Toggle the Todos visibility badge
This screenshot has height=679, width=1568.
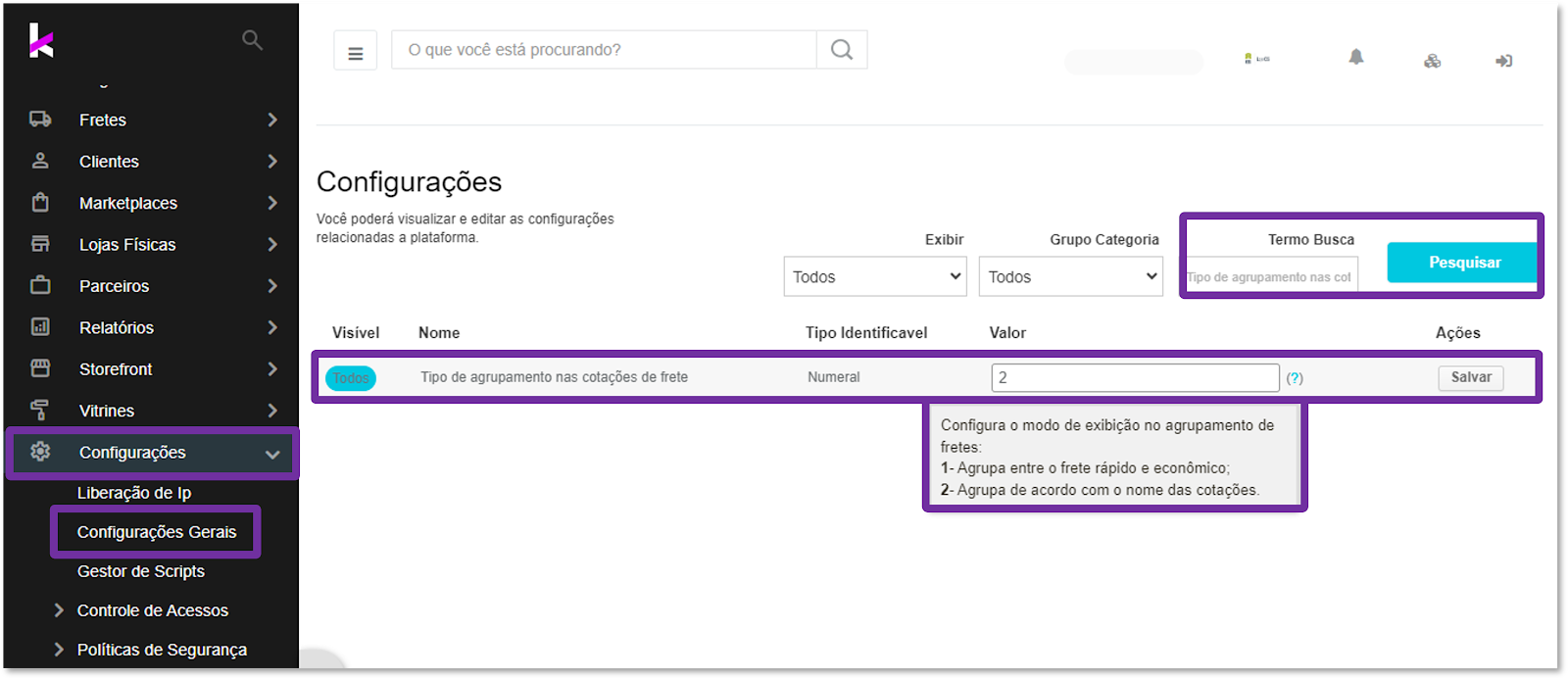point(351,378)
